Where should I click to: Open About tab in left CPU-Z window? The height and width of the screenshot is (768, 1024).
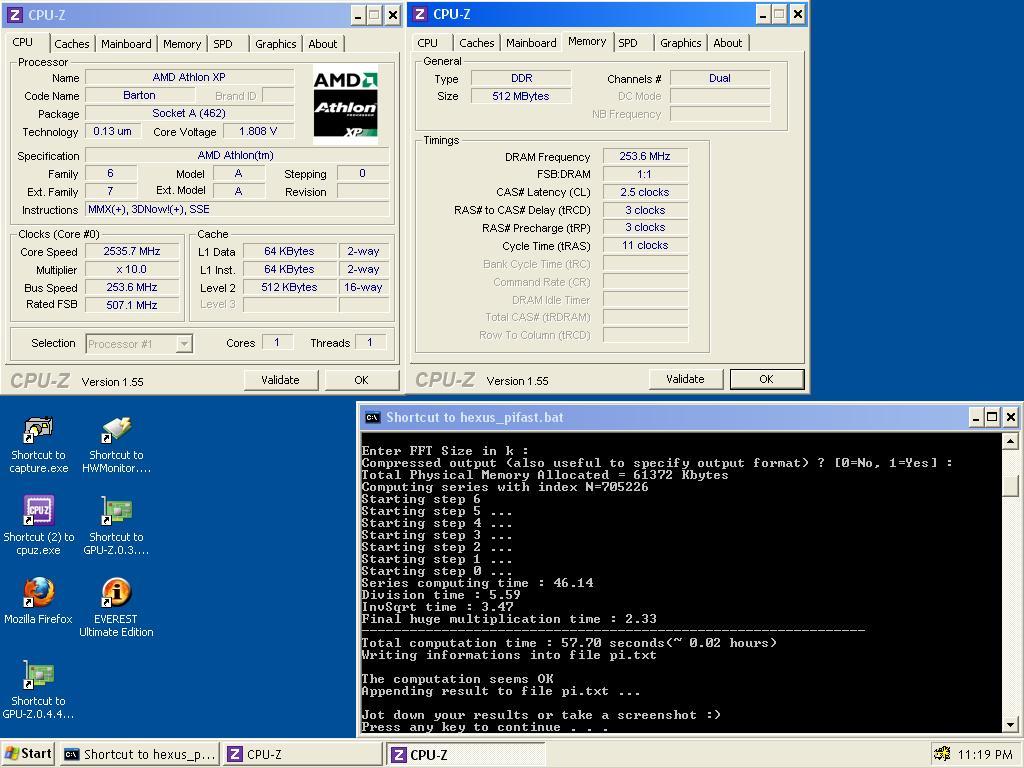[x=323, y=44]
